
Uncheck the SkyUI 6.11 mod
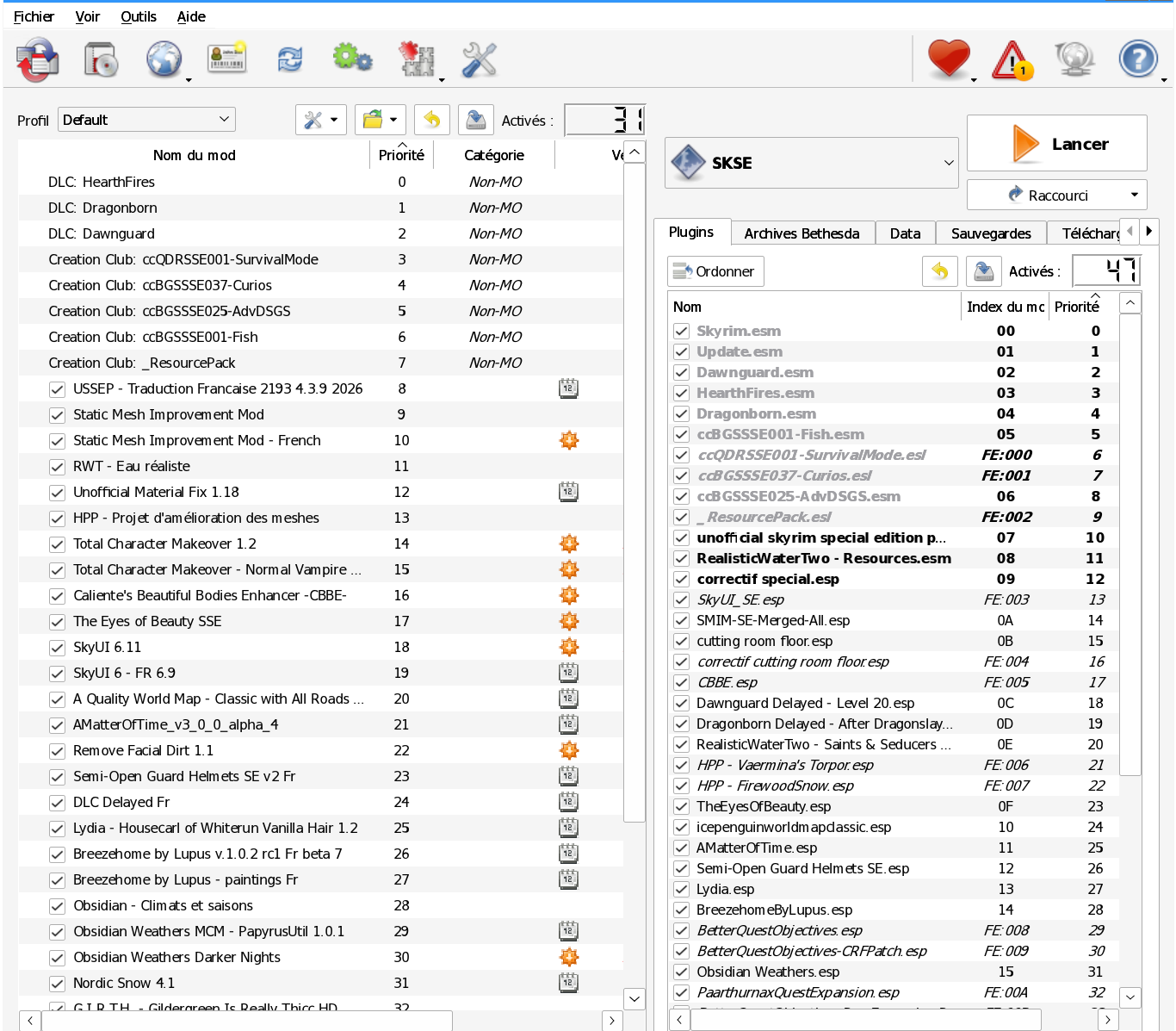pyautogui.click(x=57, y=647)
